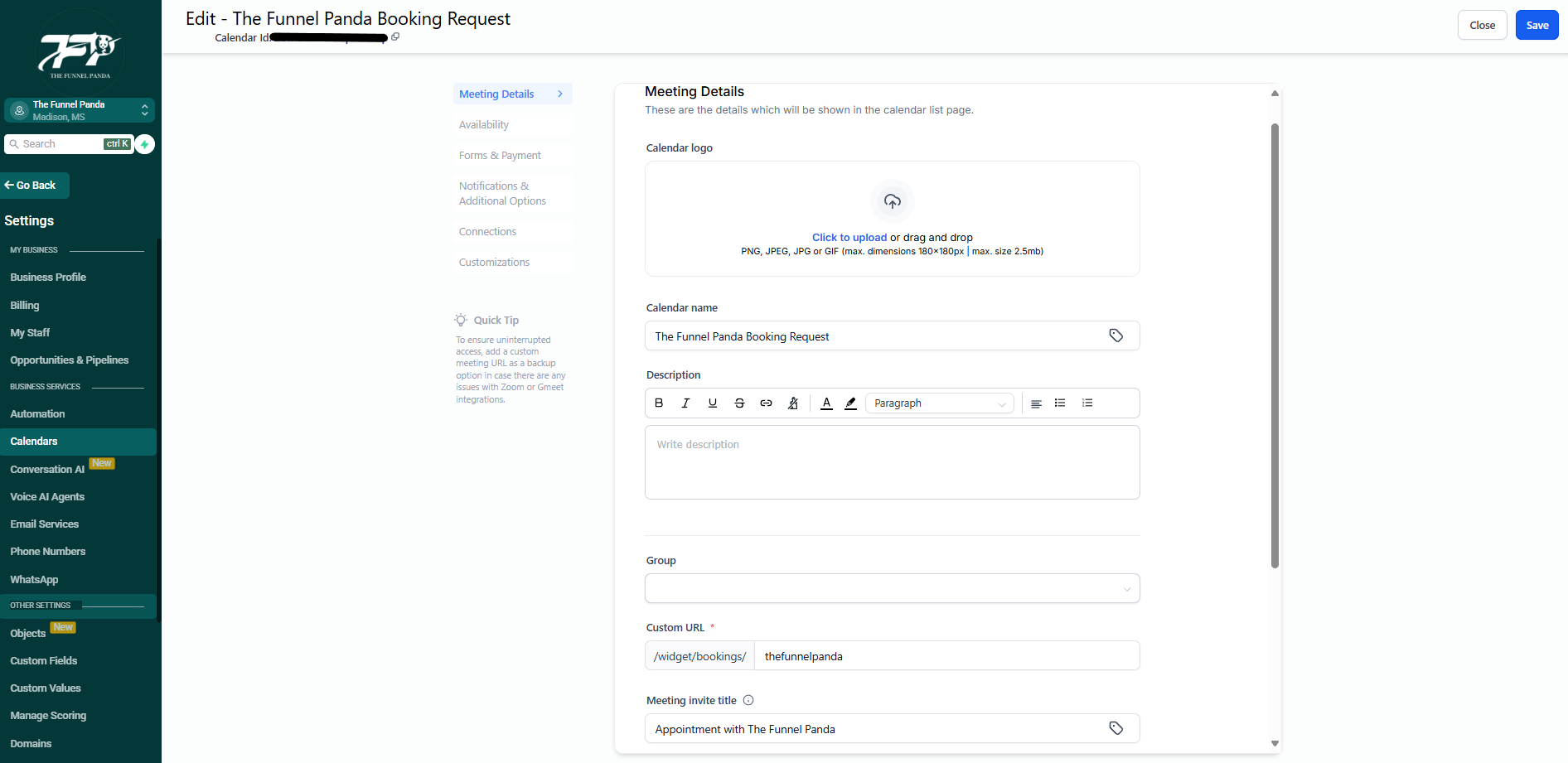Open tag picker for Calendar name field
Image resolution: width=1568 pixels, height=763 pixels.
click(1116, 336)
